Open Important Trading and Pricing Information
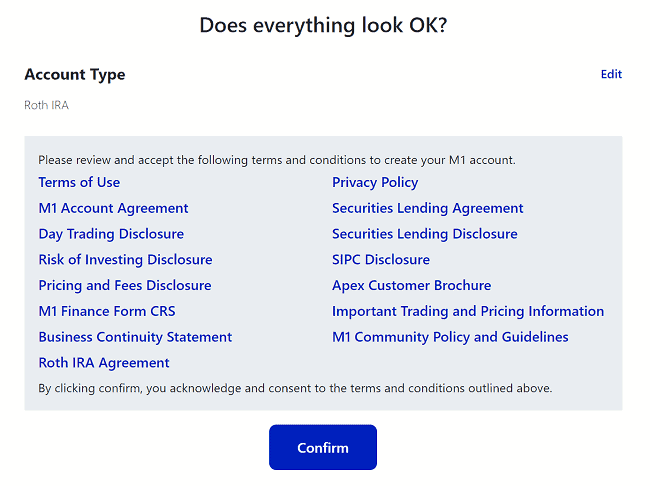 (x=468, y=311)
